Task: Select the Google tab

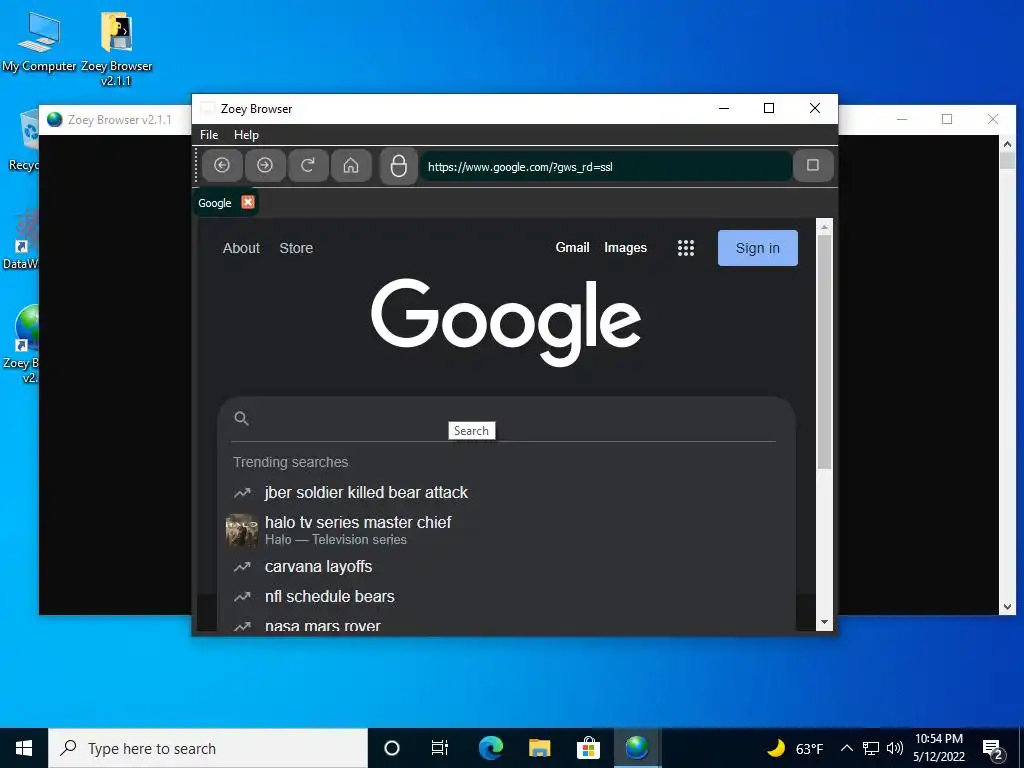Action: click(215, 203)
